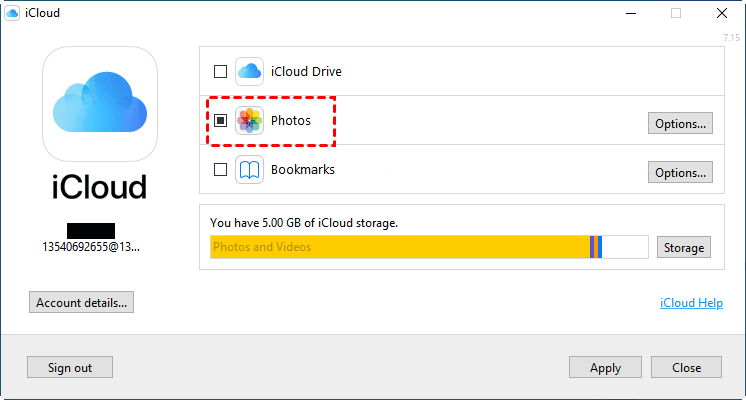Enable the iCloud Drive checkbox
This screenshot has width=746, height=400.
[220, 72]
